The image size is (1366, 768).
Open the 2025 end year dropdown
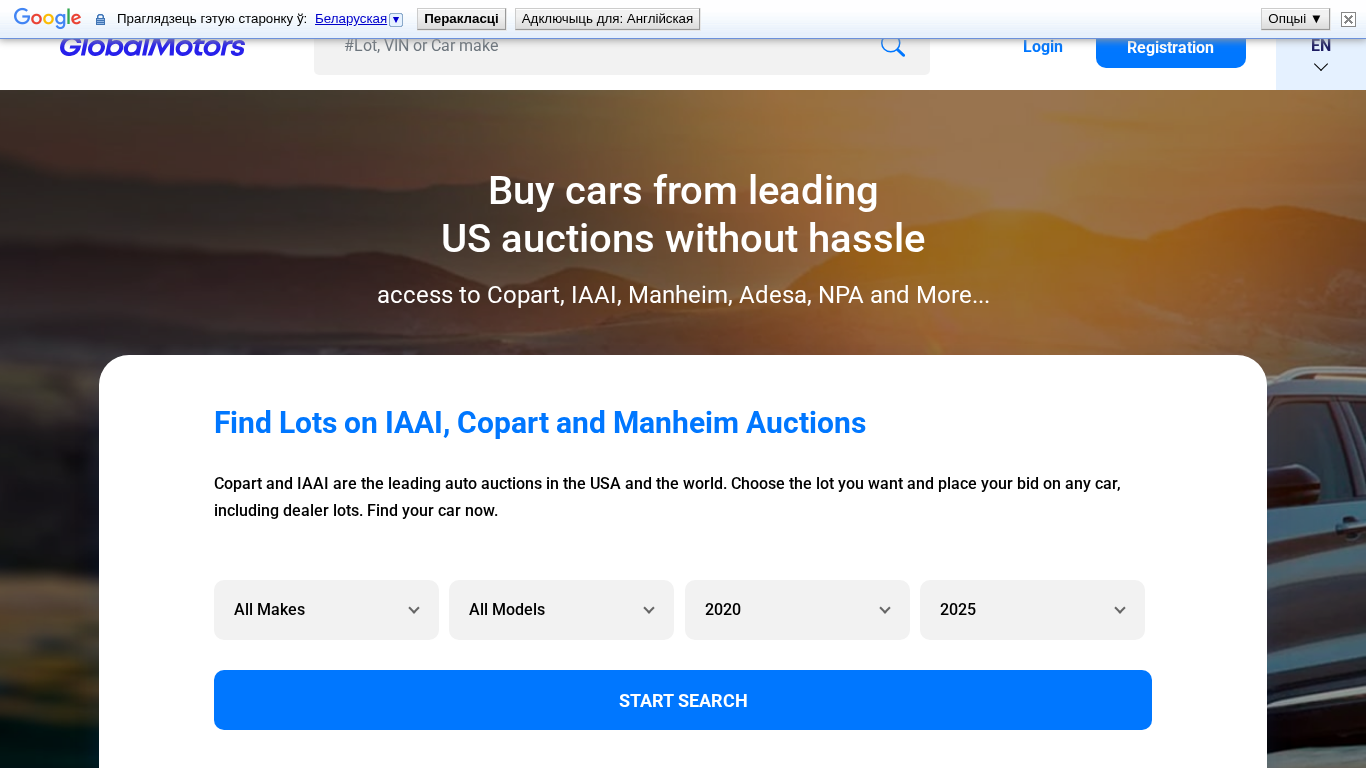tap(1032, 610)
